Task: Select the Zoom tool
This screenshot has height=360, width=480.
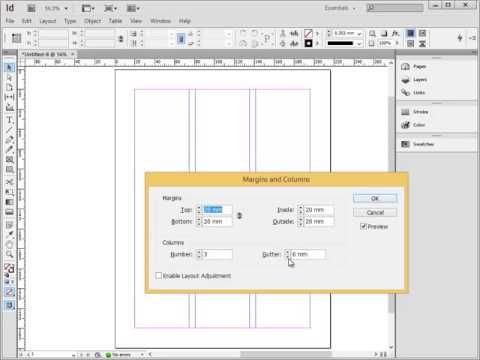Action: tap(9, 255)
